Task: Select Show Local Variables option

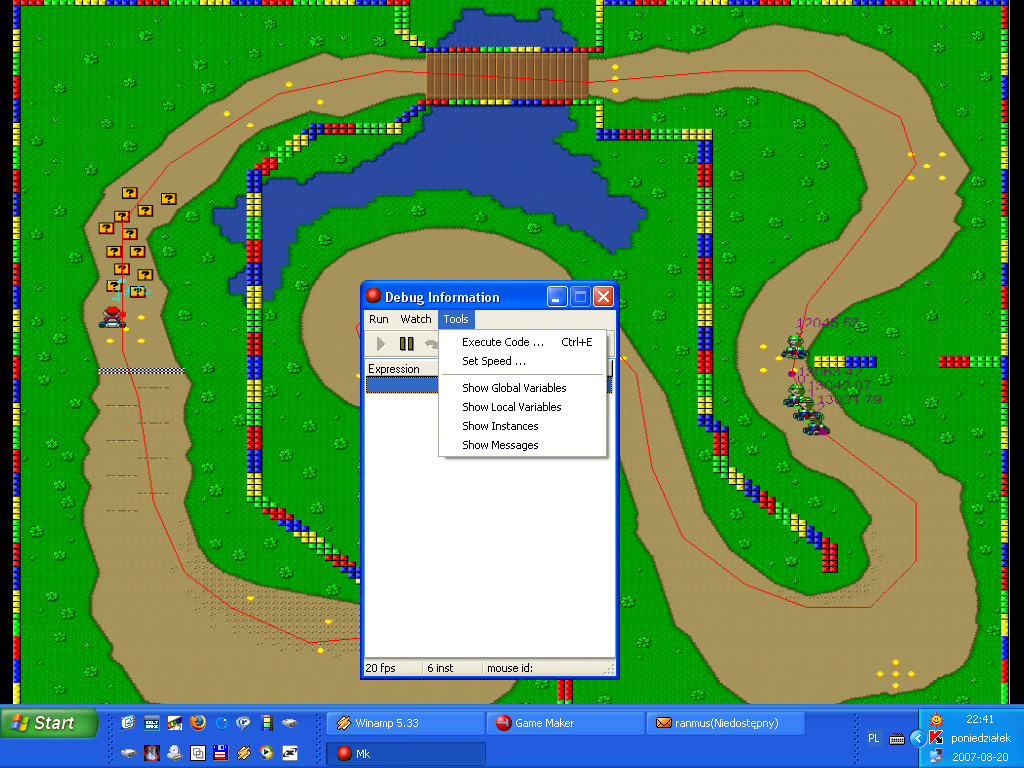Action: point(511,407)
